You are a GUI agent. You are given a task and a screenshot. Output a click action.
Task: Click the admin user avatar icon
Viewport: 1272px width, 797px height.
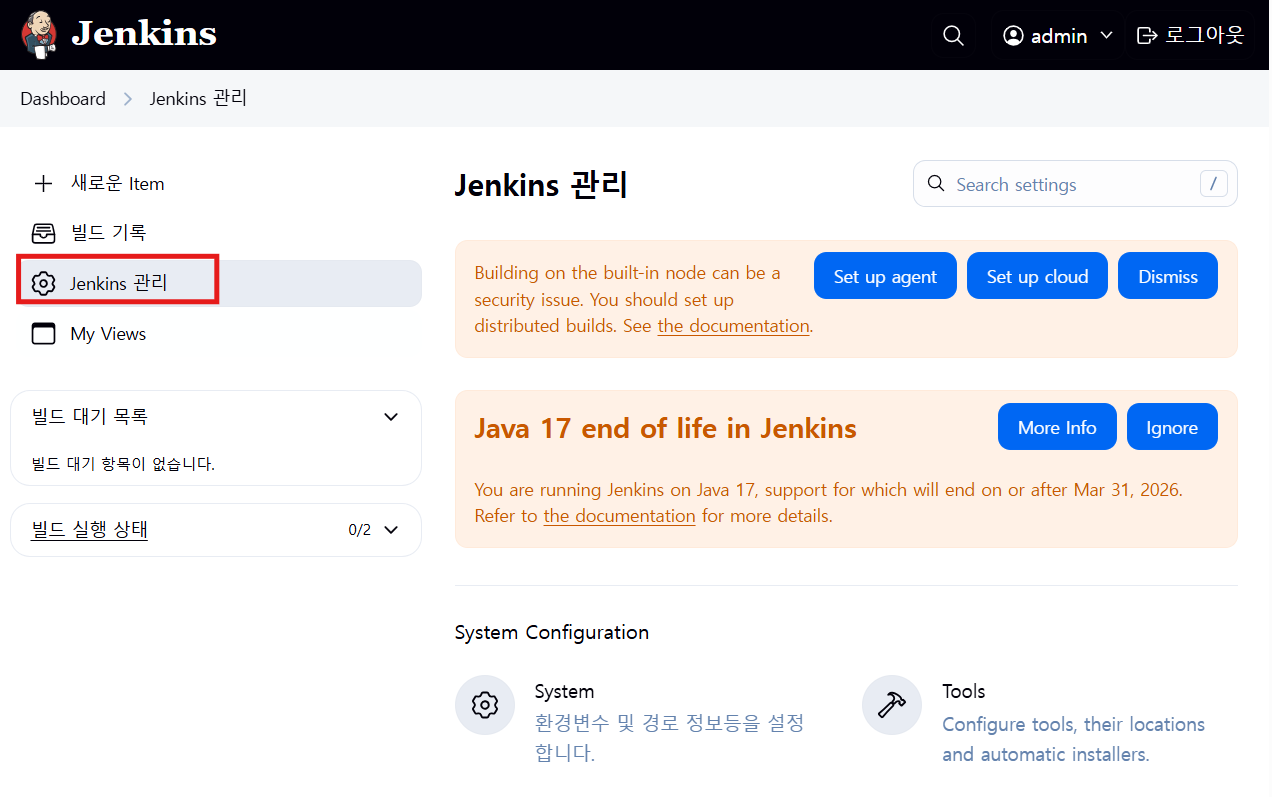tap(1013, 36)
